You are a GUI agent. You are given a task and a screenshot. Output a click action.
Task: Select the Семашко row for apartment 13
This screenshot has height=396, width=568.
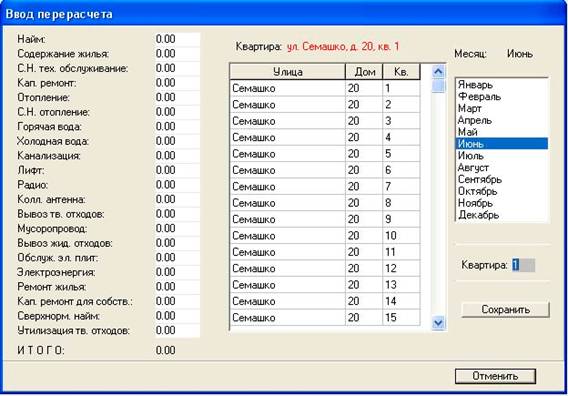[325, 285]
